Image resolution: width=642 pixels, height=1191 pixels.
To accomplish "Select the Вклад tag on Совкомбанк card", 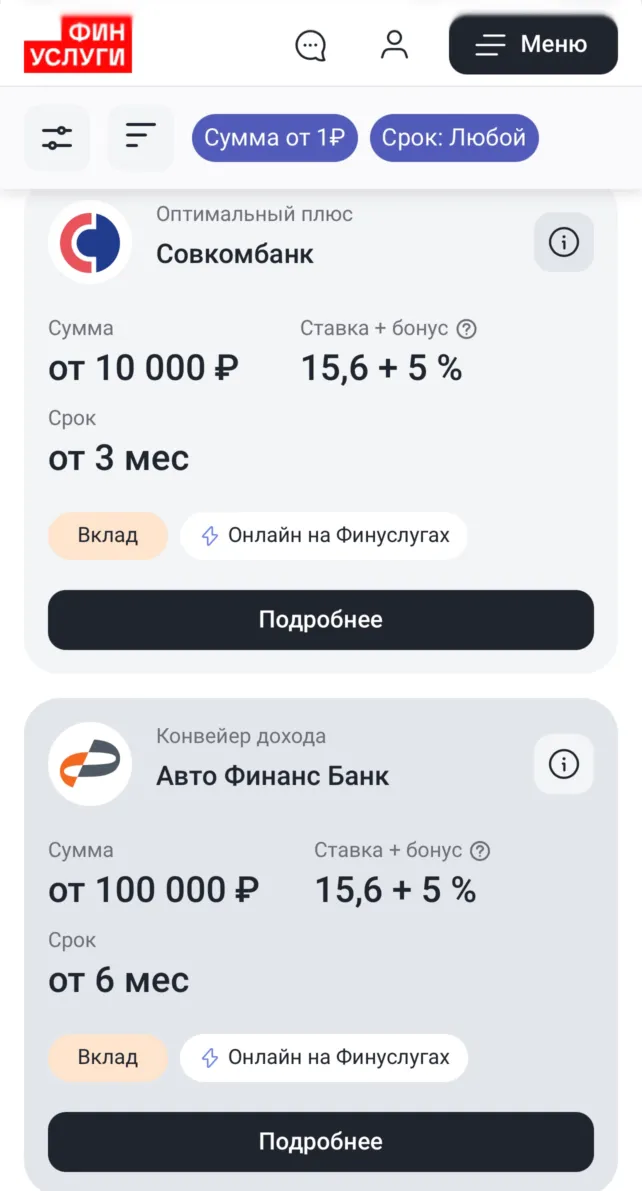I will (x=107, y=536).
